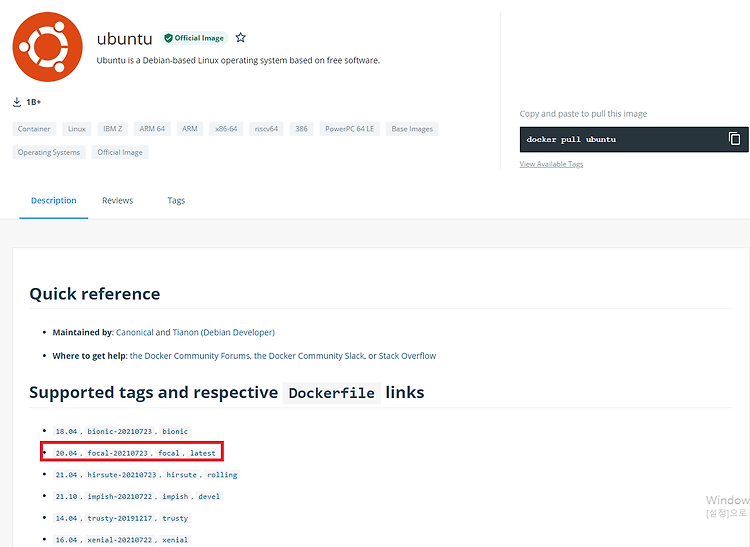Screen dimensions: 750x547
Task: Open the 14.04 tag link
Action: click(66, 518)
